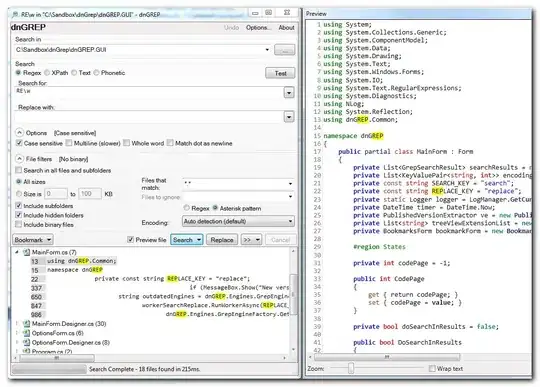Select the XPath search type radio button

tap(47, 73)
